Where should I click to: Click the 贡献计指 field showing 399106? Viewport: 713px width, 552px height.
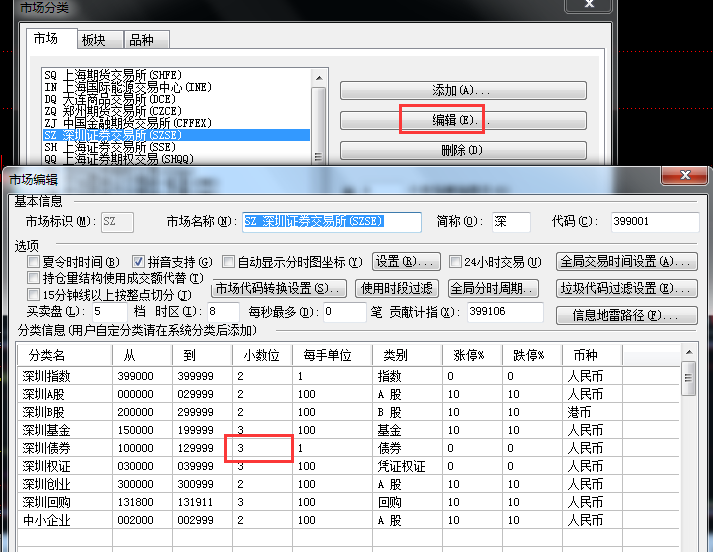click(505, 312)
